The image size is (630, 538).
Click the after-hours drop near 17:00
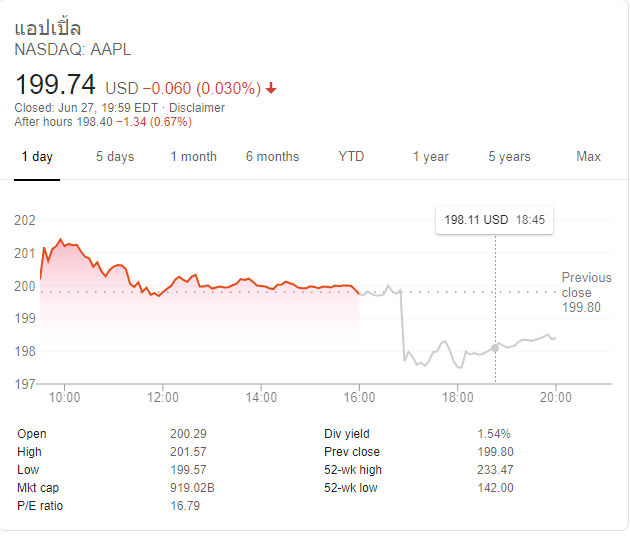point(402,325)
